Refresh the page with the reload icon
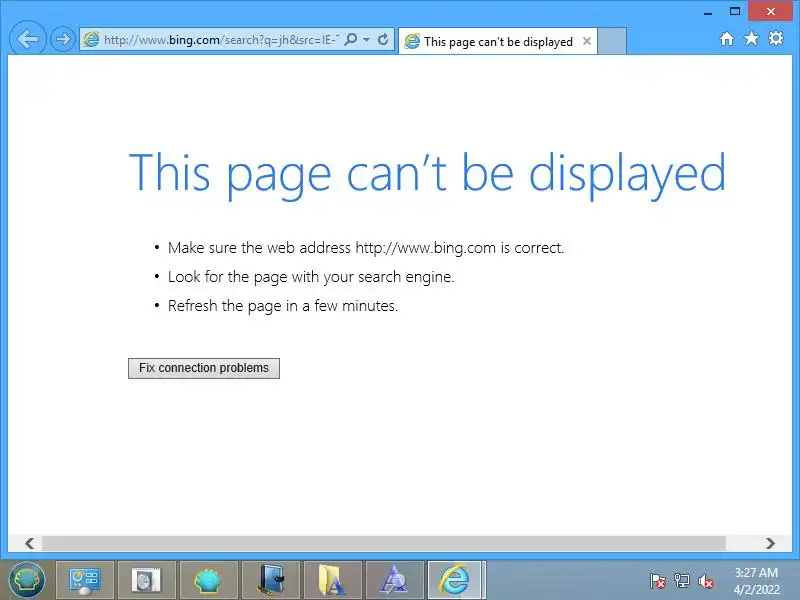The height and width of the screenshot is (600, 800). coord(383,39)
